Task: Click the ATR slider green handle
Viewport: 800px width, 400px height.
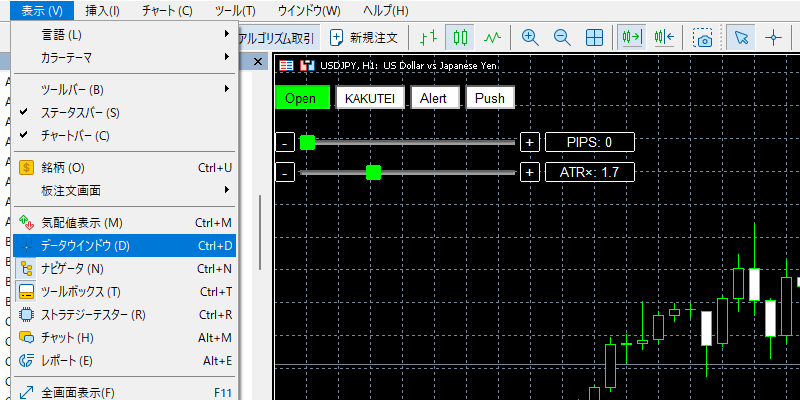Action: click(373, 173)
